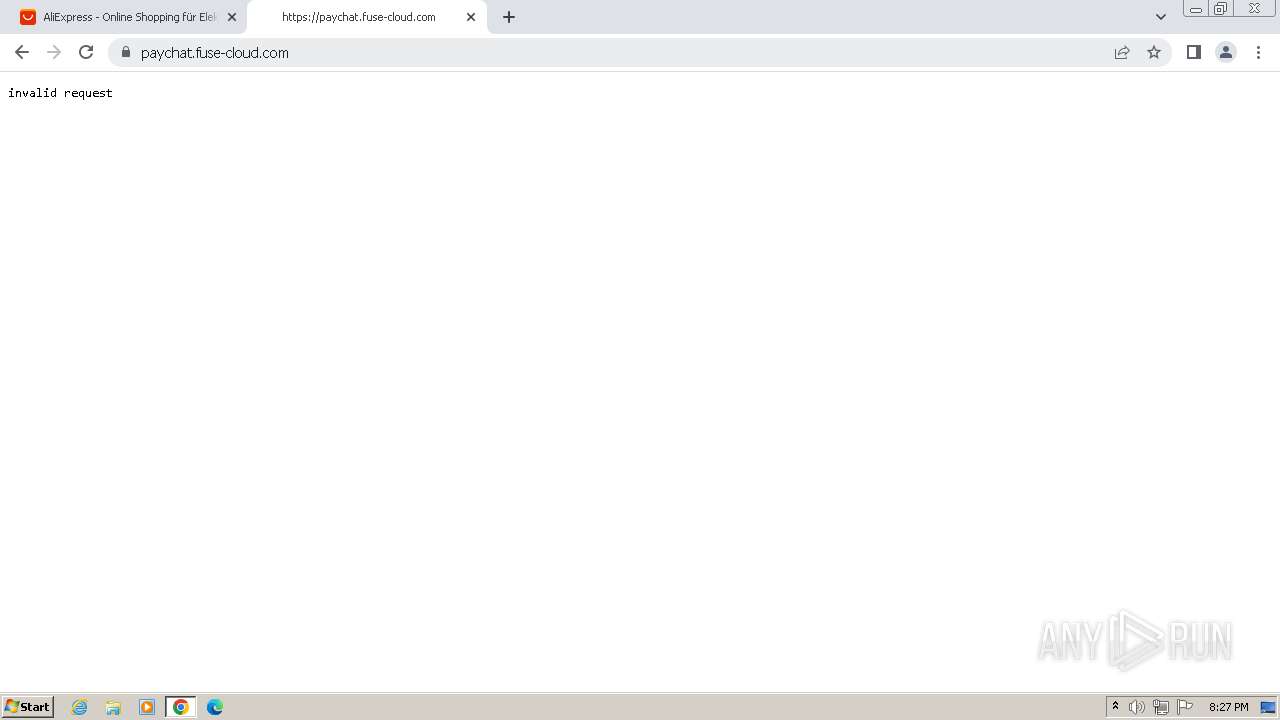View site information via the padlock icon

point(126,52)
